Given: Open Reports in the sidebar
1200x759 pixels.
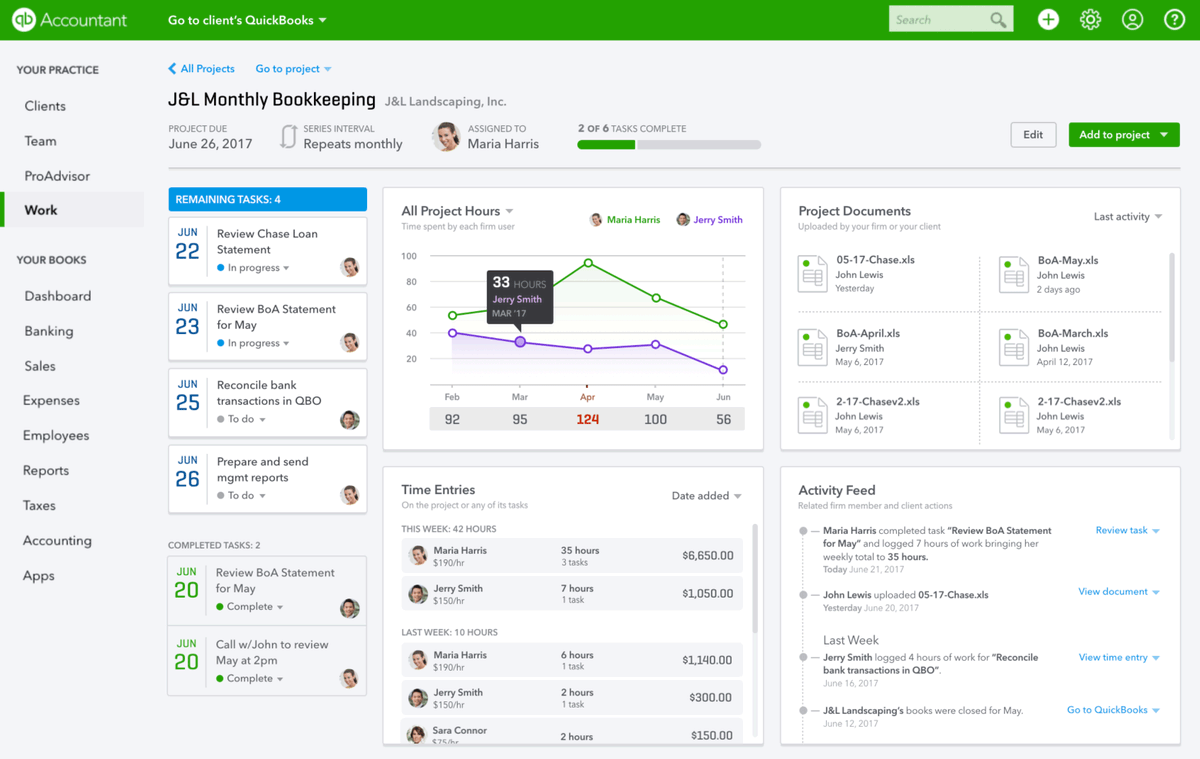Looking at the screenshot, I should click(46, 470).
